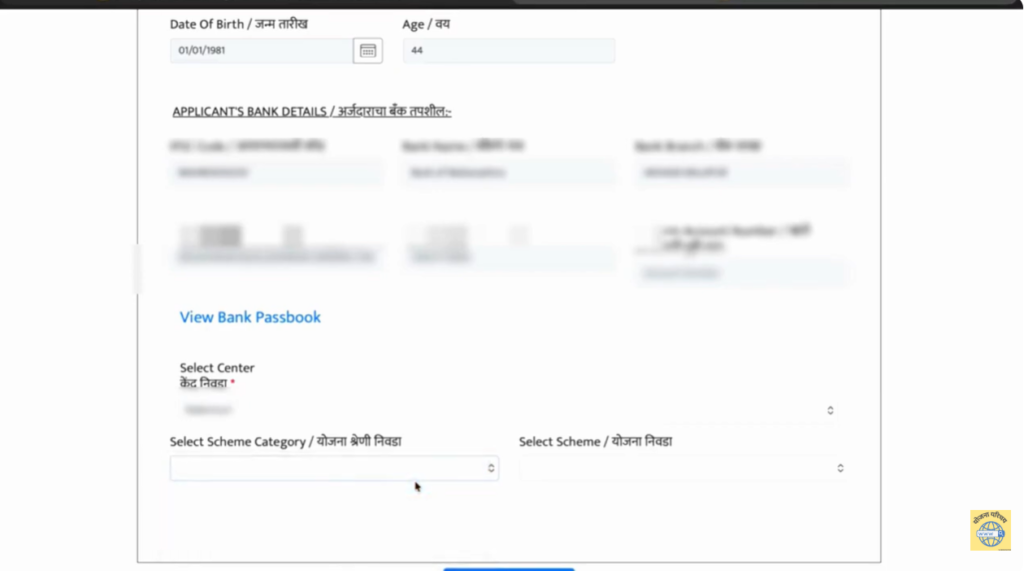
Task: Click the arrows on Select Scheme dropdown
Action: (840, 468)
